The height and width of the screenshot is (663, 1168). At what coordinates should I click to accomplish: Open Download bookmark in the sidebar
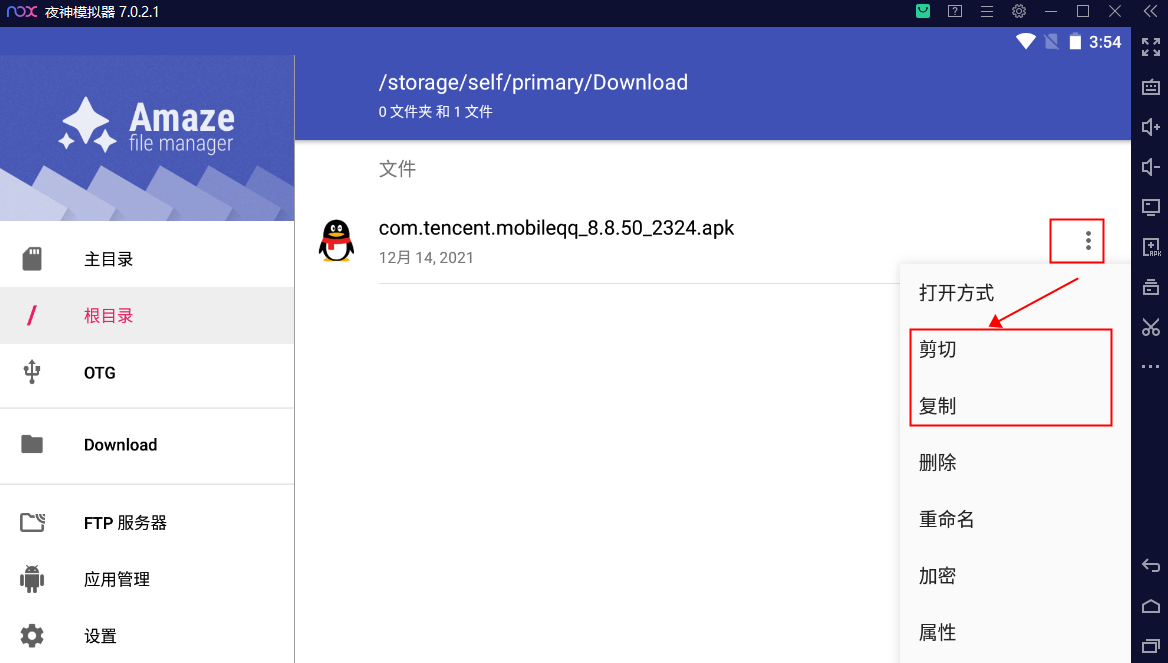[147, 445]
